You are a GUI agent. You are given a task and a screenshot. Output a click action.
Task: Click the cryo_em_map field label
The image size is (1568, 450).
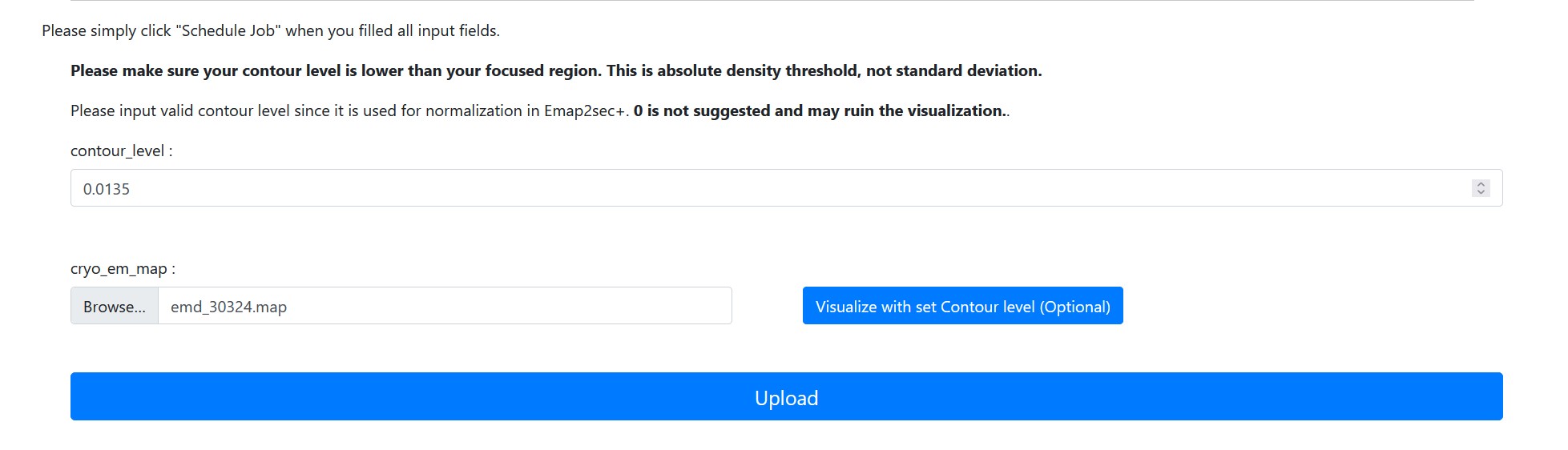(x=123, y=269)
